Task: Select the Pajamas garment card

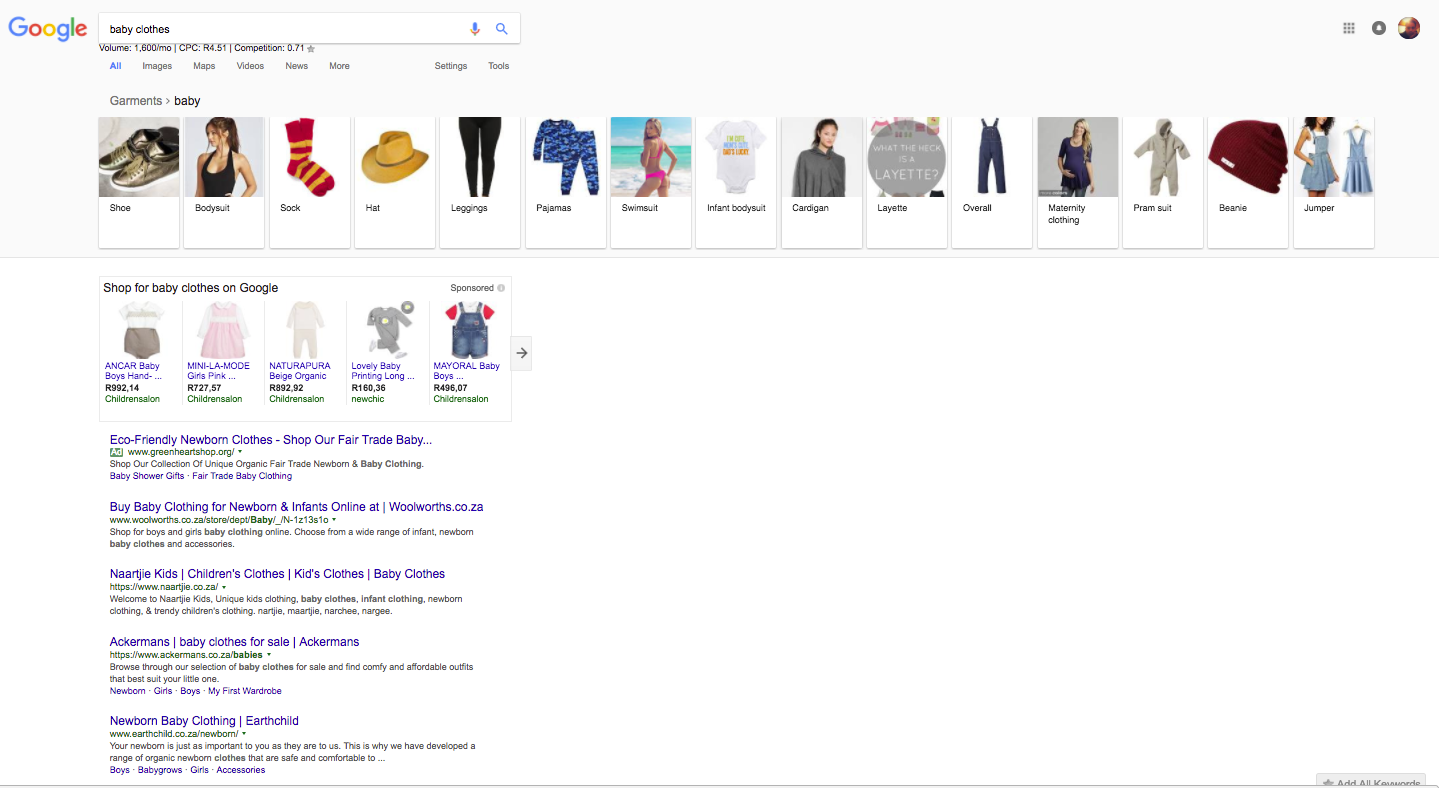Action: tap(565, 182)
